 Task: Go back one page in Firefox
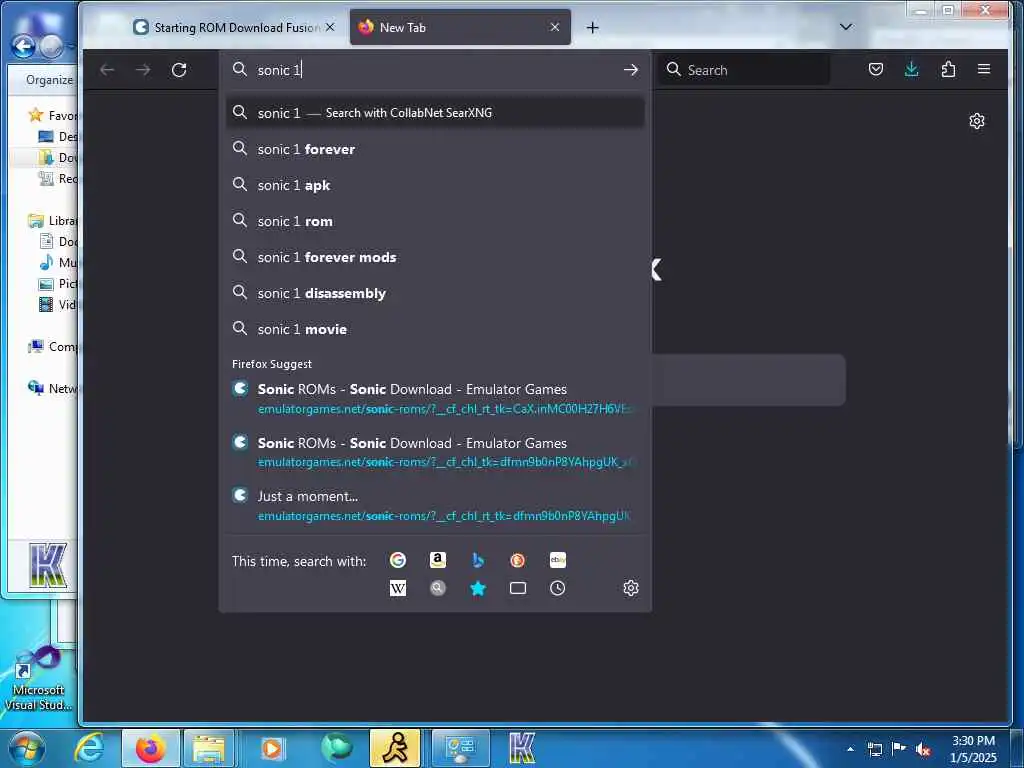[107, 70]
